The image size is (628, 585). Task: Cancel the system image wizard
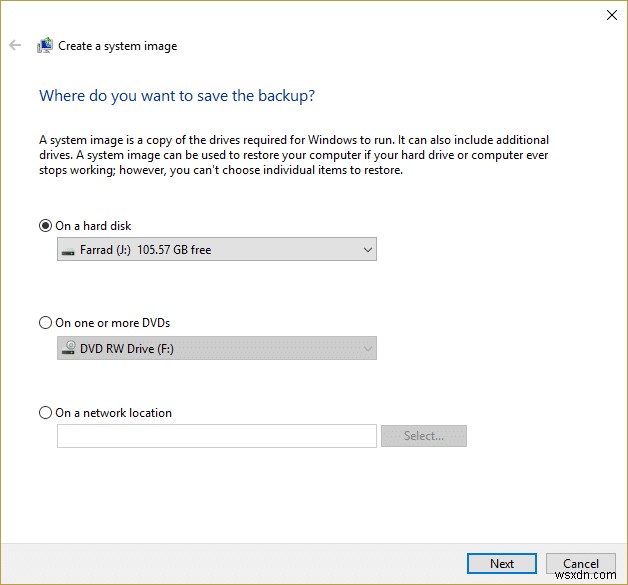pyautogui.click(x=581, y=563)
